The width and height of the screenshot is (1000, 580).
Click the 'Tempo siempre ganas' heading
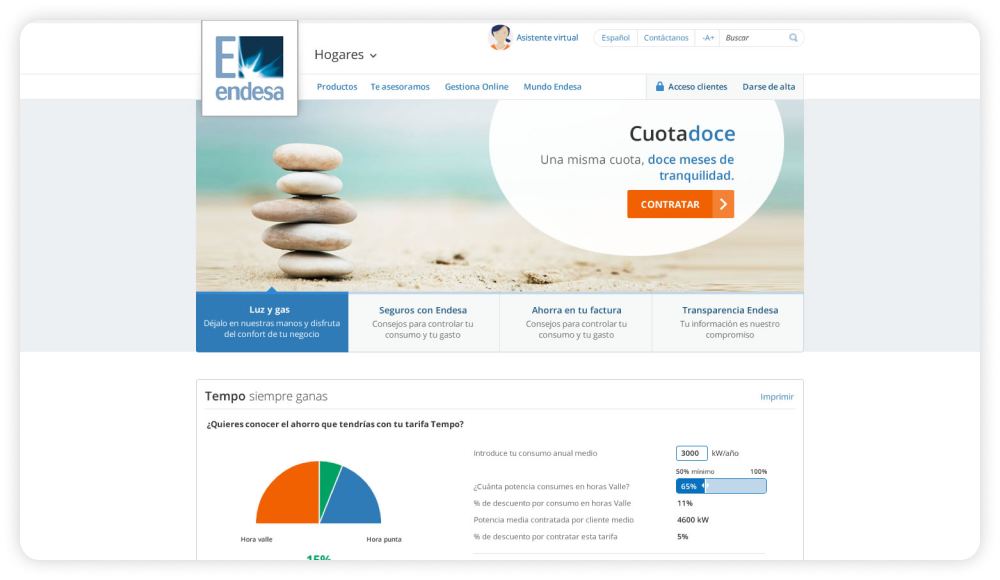[266, 396]
